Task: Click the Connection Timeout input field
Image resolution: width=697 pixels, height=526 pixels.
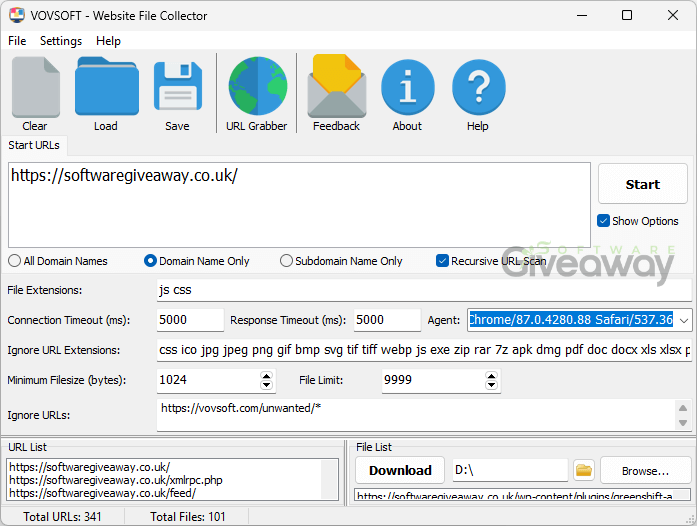Action: [190, 320]
